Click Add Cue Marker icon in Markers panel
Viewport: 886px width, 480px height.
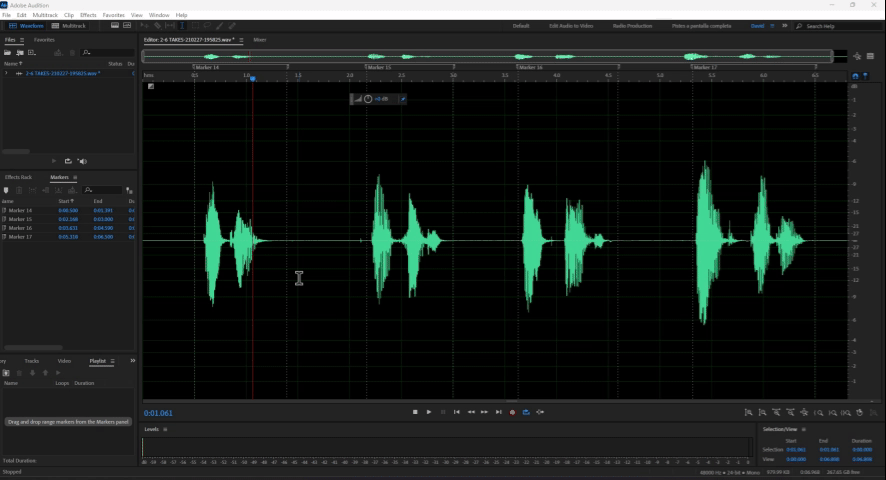pos(6,191)
